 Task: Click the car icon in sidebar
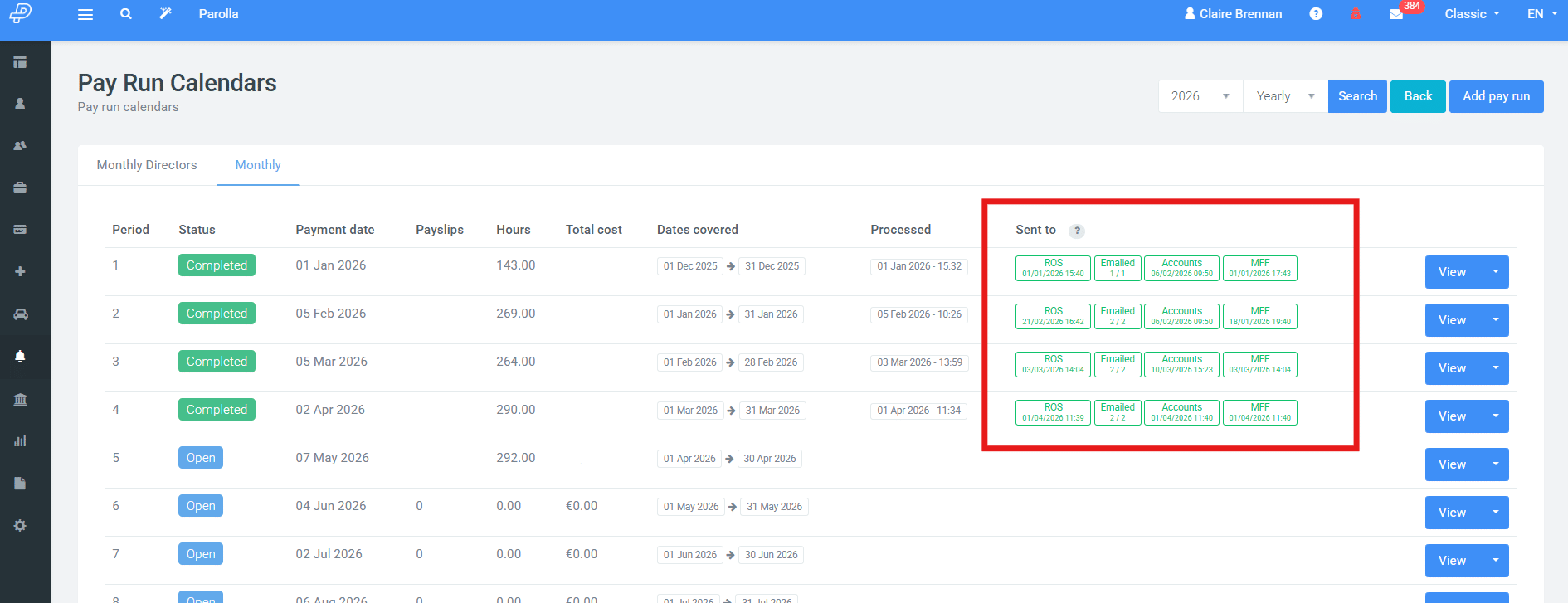pos(21,314)
